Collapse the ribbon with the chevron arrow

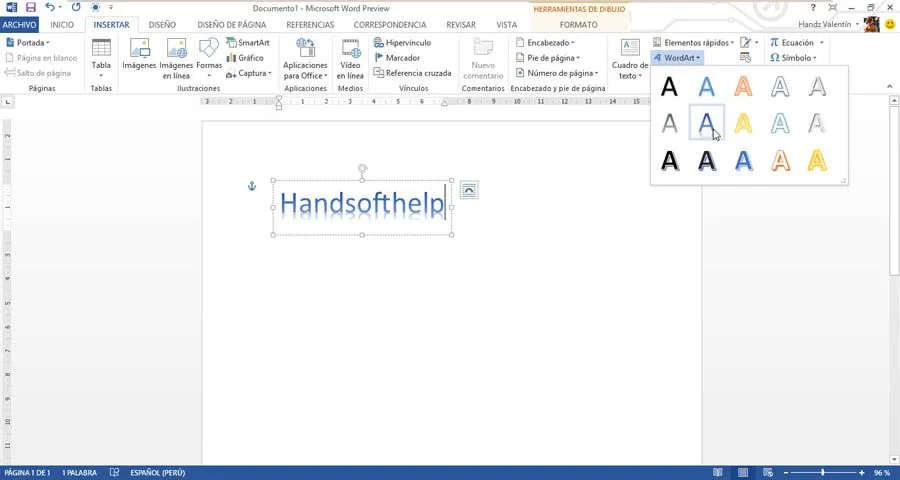click(890, 87)
